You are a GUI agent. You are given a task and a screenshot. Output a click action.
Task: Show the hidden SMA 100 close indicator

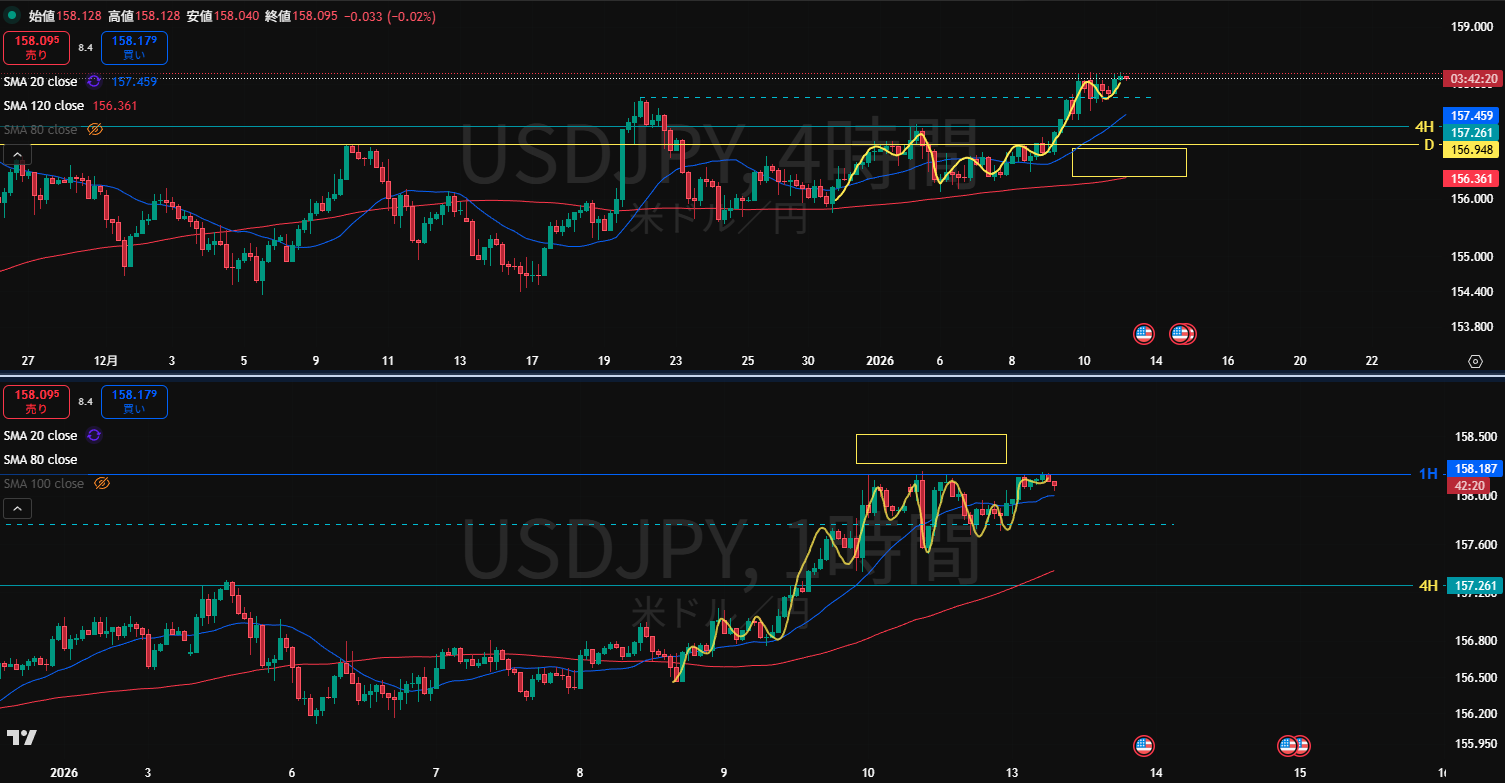101,484
